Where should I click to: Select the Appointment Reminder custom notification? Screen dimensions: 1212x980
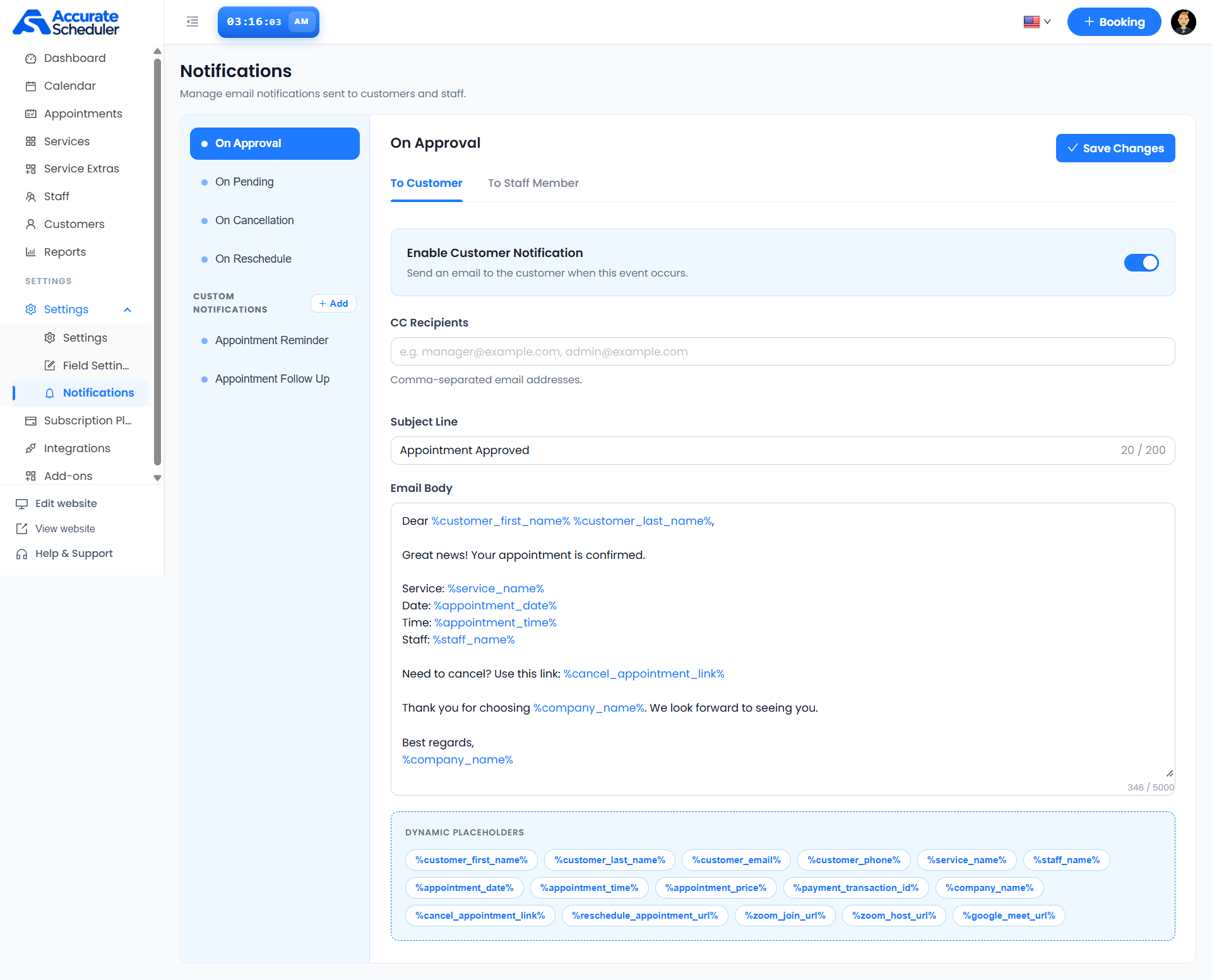pyautogui.click(x=275, y=341)
